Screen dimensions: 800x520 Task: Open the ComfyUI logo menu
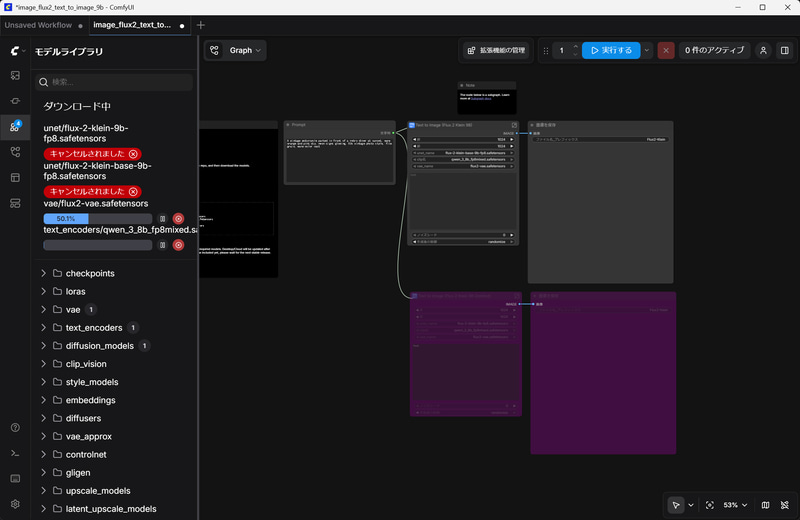[17, 51]
